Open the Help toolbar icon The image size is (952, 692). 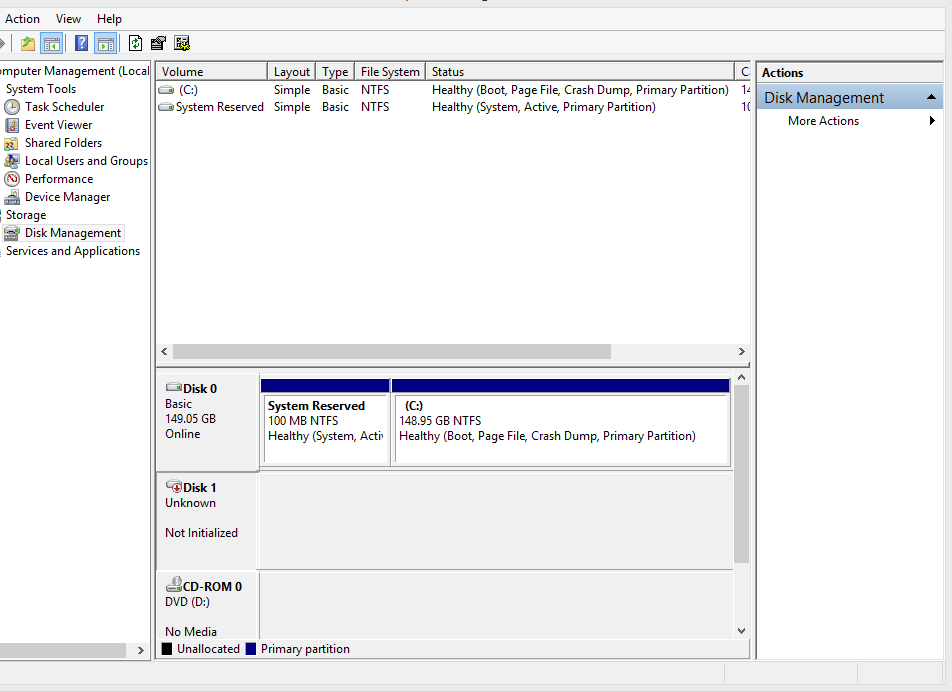tap(81, 44)
